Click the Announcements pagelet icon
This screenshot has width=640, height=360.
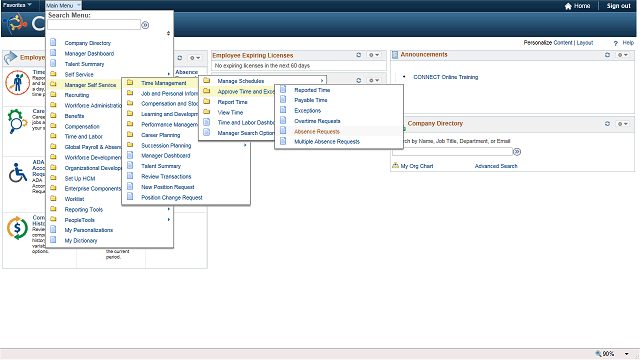click(395, 55)
